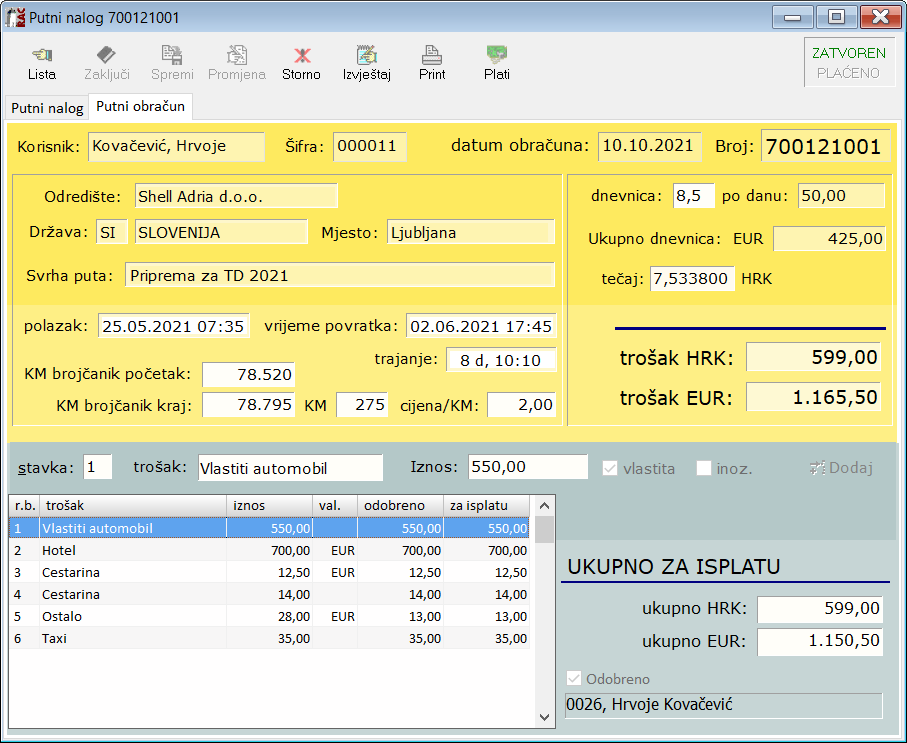Select the Putni obračun tab

tap(140, 107)
